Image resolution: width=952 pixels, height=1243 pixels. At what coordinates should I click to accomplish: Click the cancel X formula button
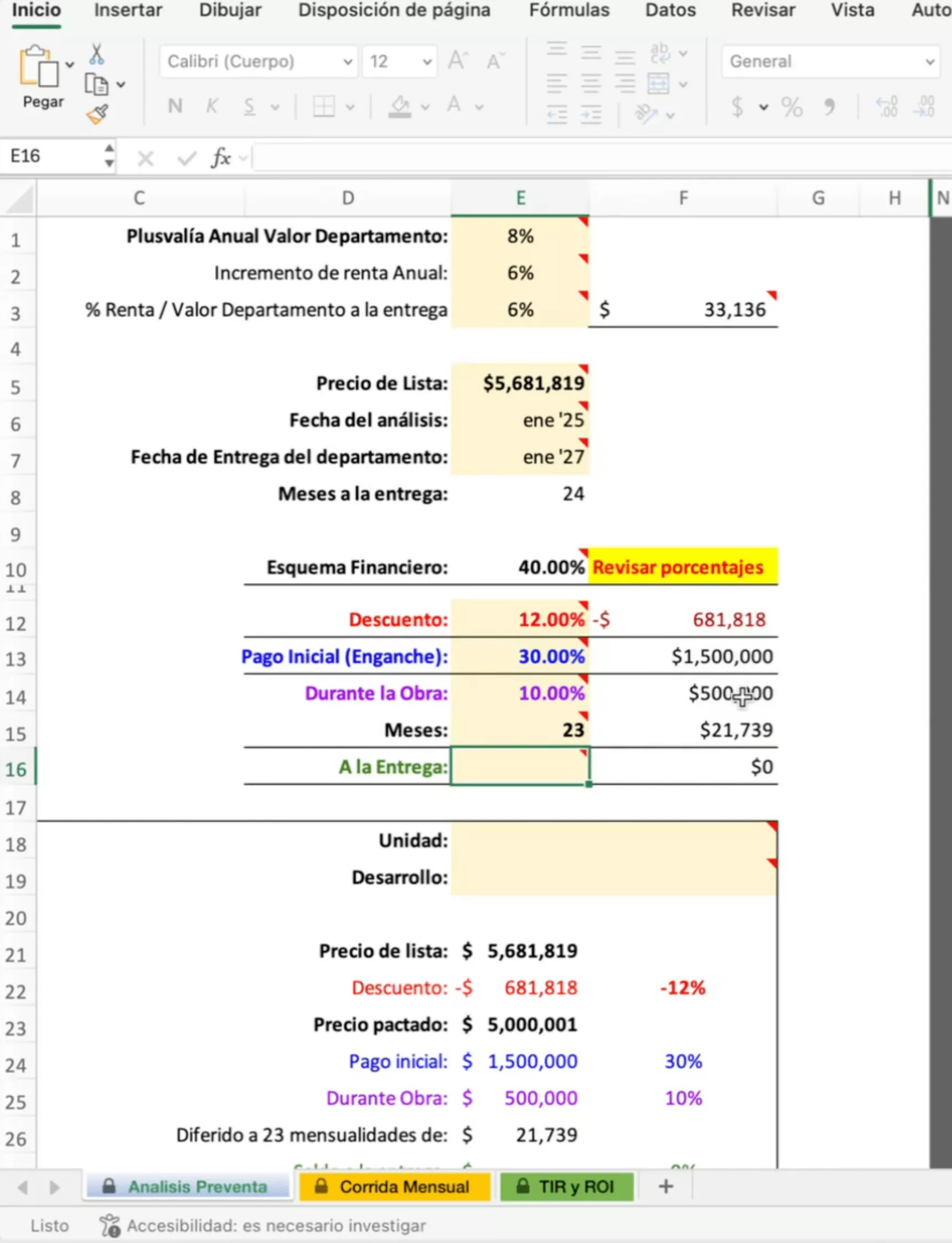click(146, 159)
